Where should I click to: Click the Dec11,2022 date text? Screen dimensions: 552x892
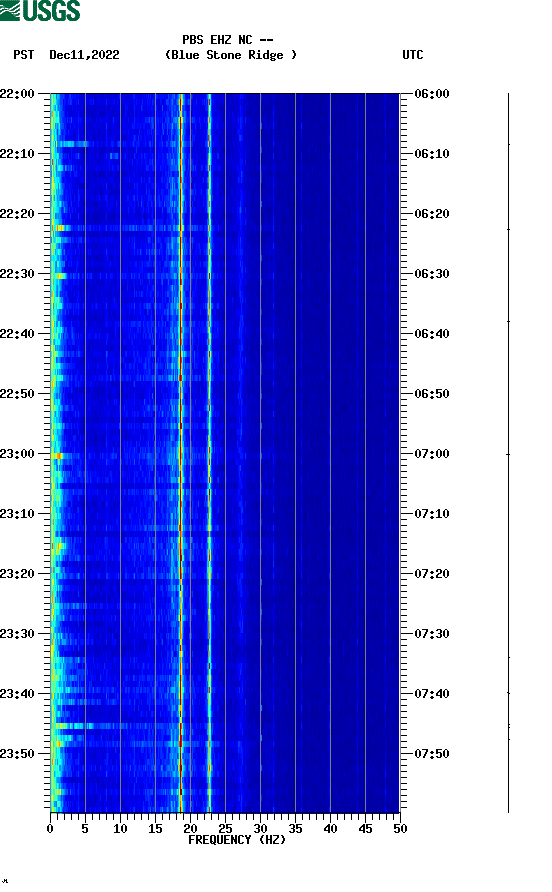pyautogui.click(x=84, y=55)
